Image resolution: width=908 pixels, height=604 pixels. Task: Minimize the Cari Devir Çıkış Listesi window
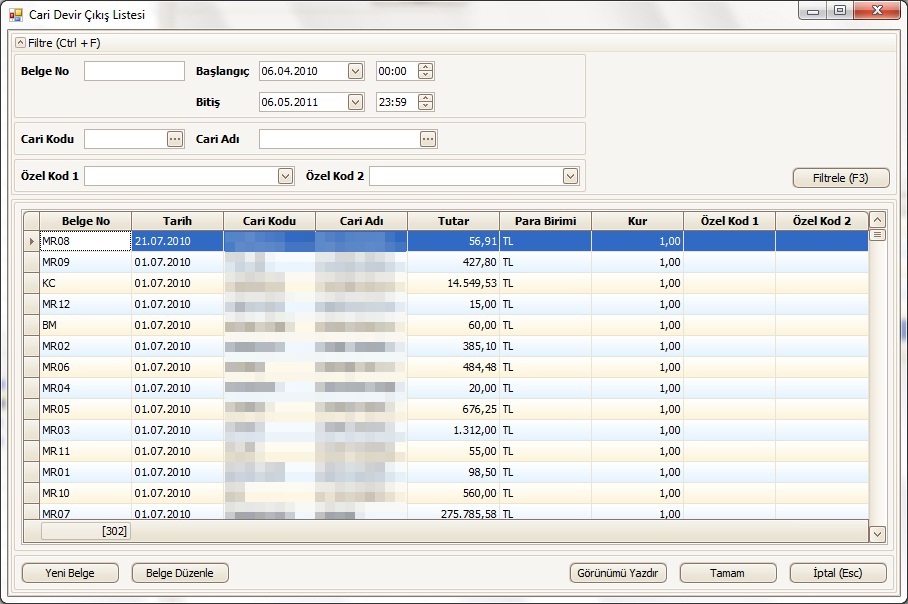click(x=812, y=11)
